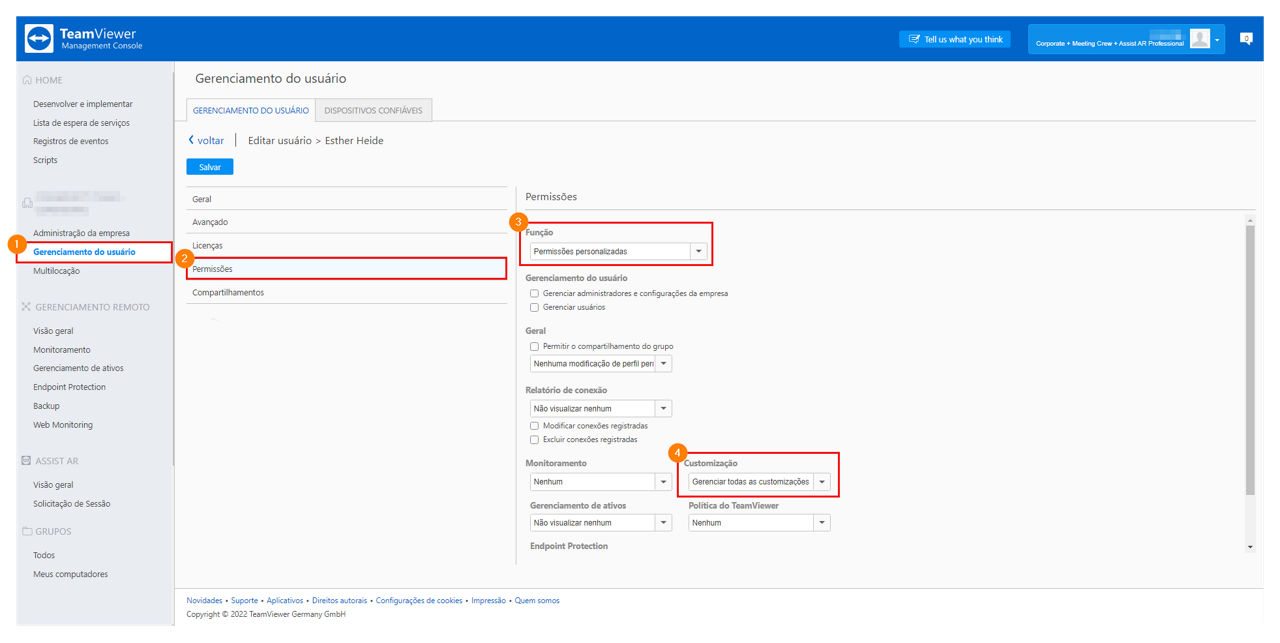Click the Grupos folder icon
The height and width of the screenshot is (643, 1280).
pos(26,531)
